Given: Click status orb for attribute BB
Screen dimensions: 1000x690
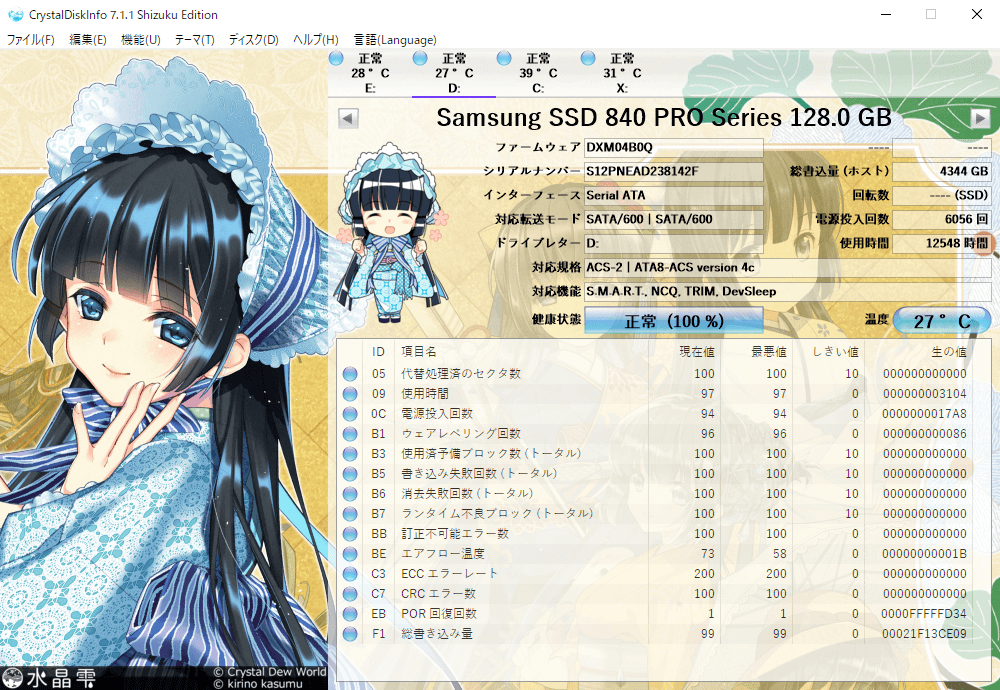Looking at the screenshot, I should 350,534.
